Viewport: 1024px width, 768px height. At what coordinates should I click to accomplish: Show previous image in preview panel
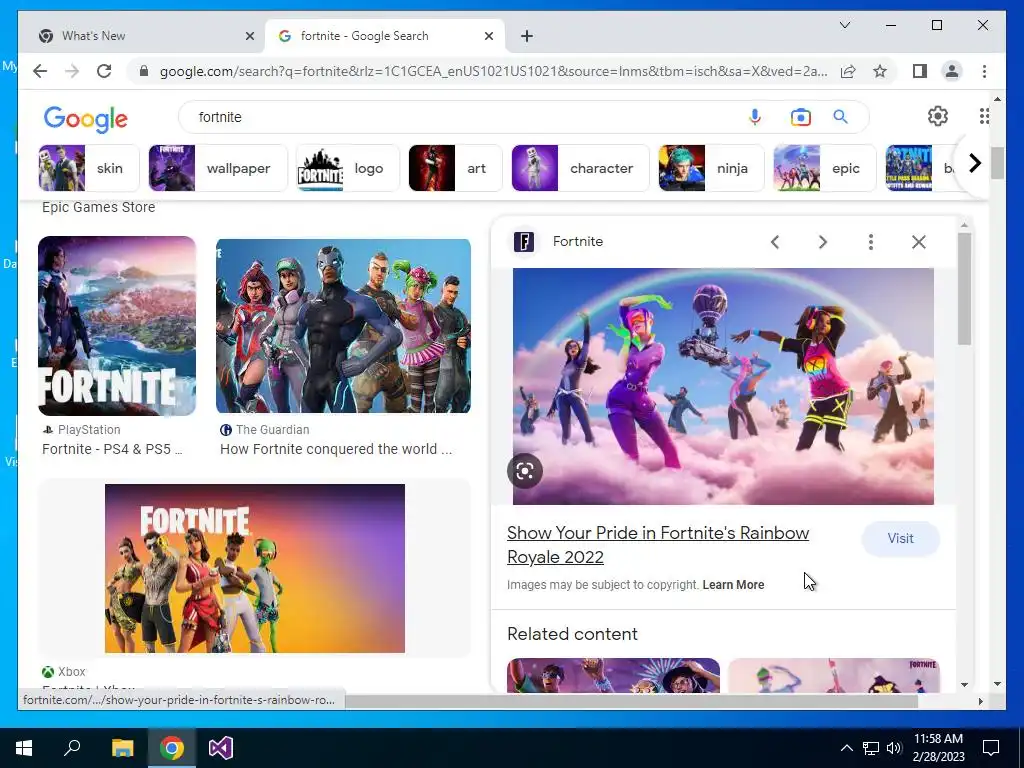775,242
